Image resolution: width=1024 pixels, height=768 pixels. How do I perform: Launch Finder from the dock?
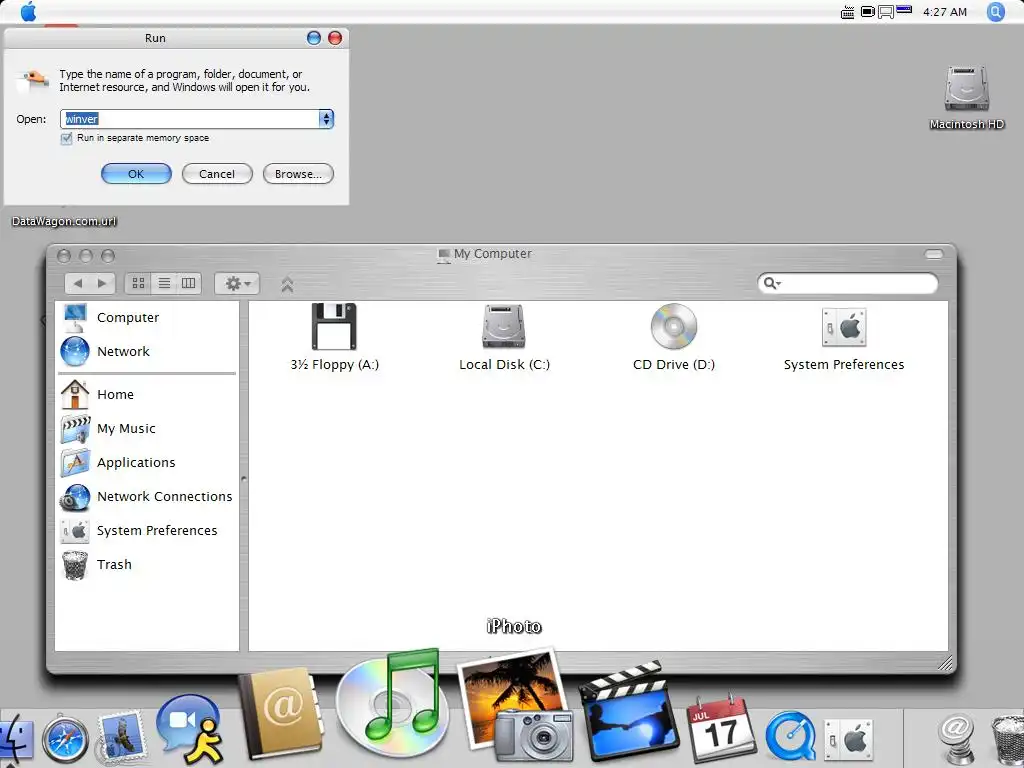pos(14,741)
